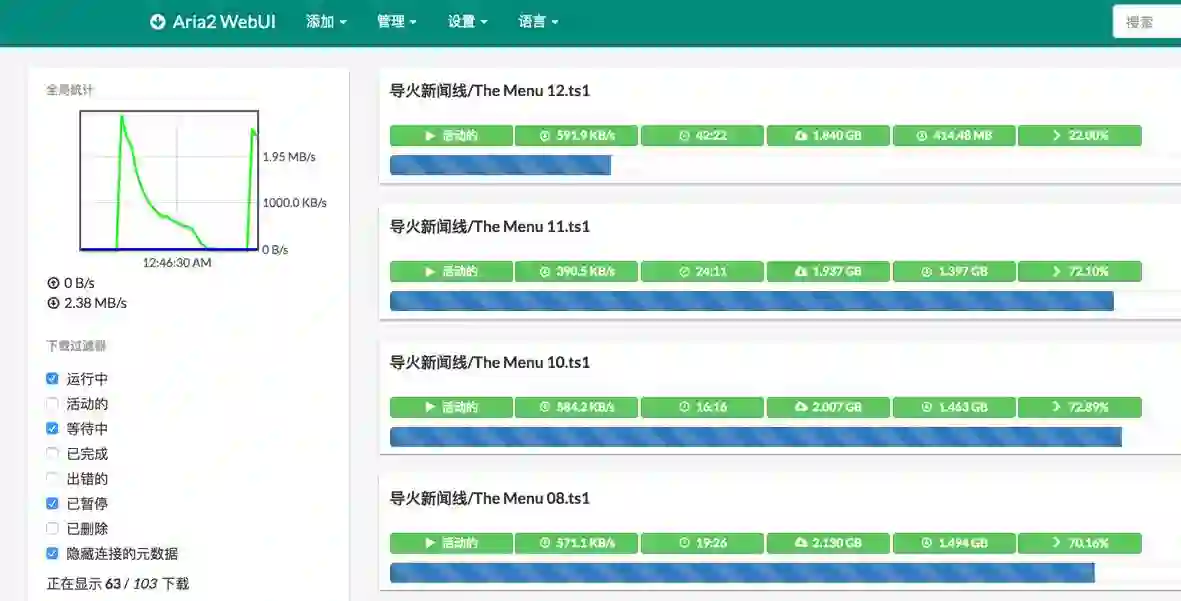Open the The Menu 12.ts1 download title
The image size is (1181, 601).
(490, 90)
